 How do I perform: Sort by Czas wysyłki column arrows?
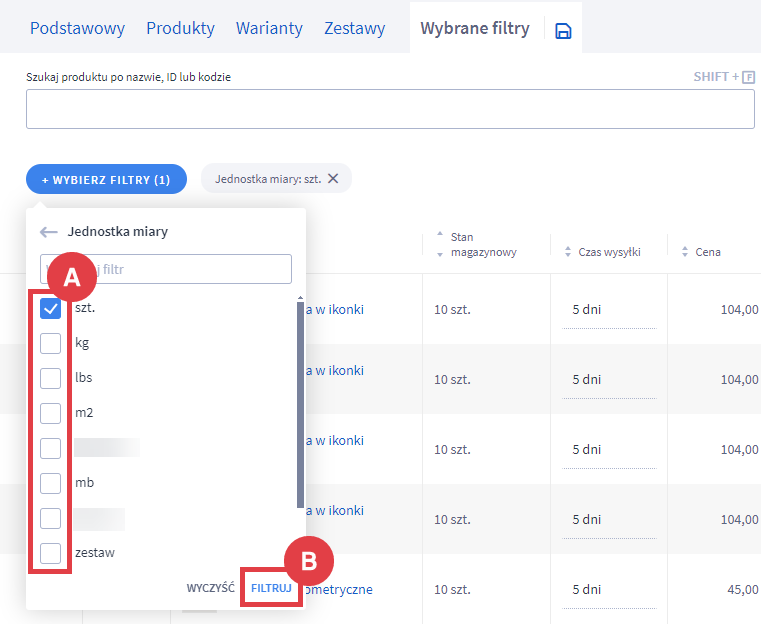pyautogui.click(x=568, y=252)
